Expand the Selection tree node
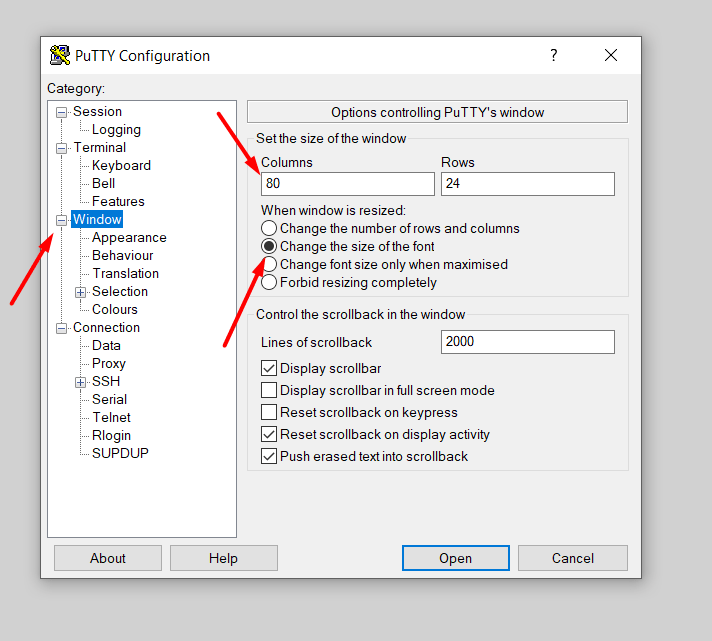 (x=80, y=292)
